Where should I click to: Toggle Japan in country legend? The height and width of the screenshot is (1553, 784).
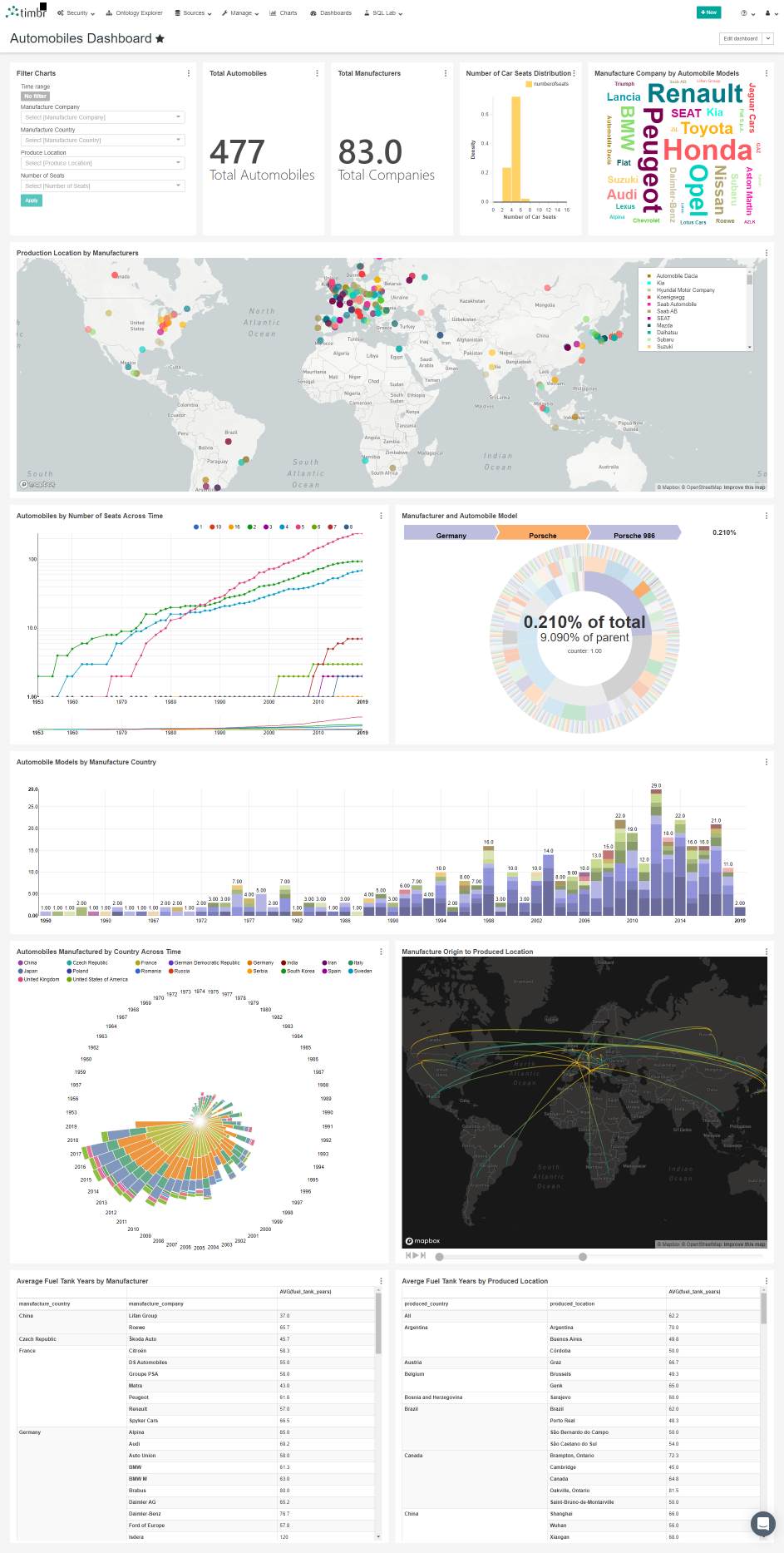27,971
